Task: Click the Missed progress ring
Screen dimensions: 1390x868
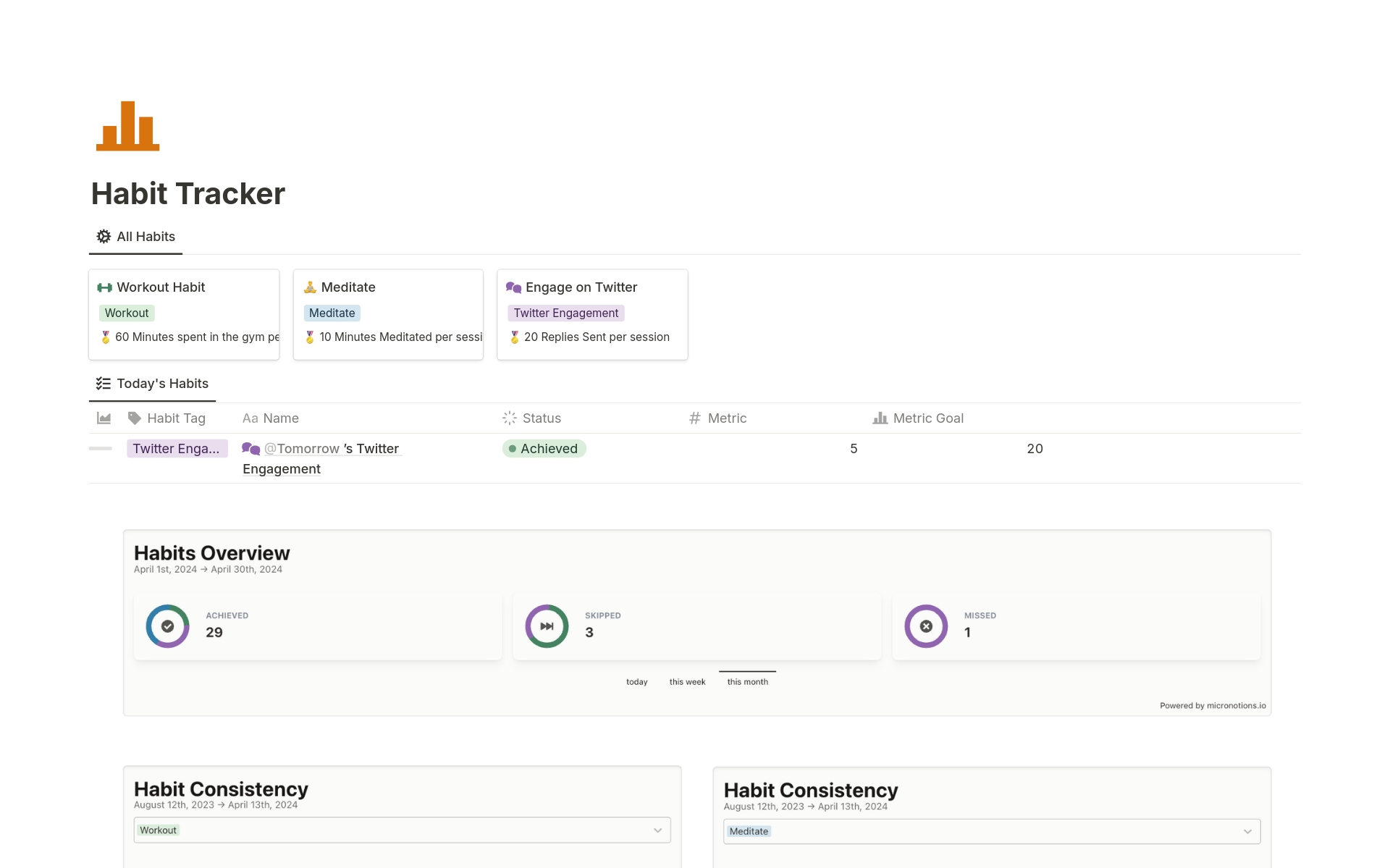Action: click(925, 625)
